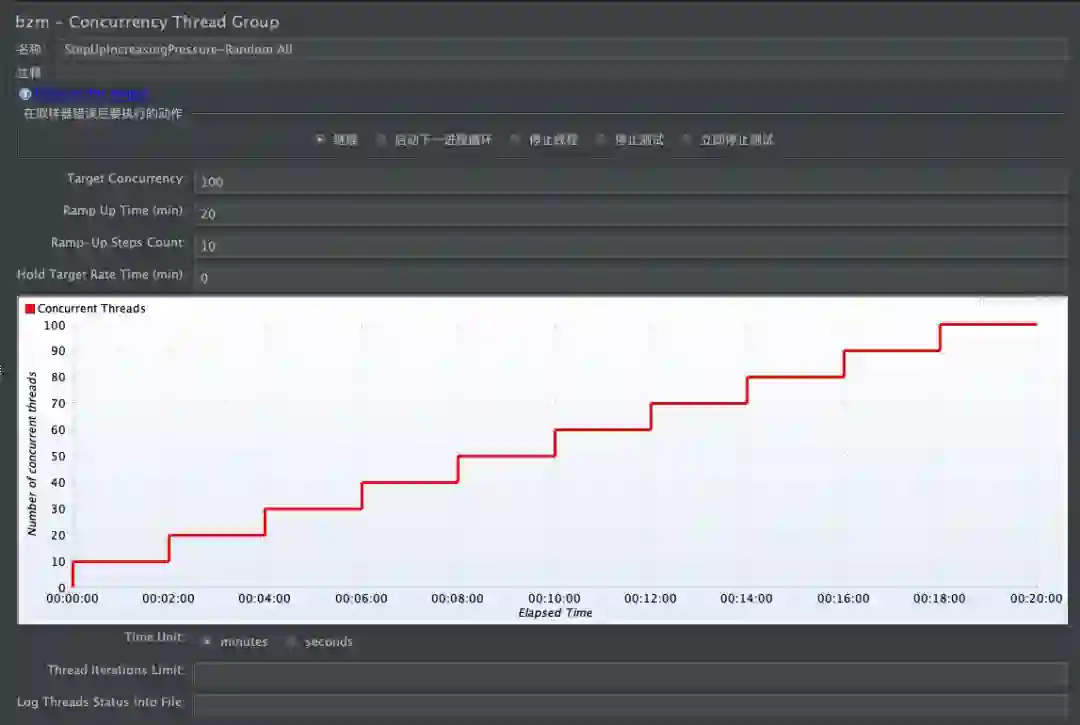Click the 00:10:00 tick on time axis
The width and height of the screenshot is (1080, 725).
(554, 599)
